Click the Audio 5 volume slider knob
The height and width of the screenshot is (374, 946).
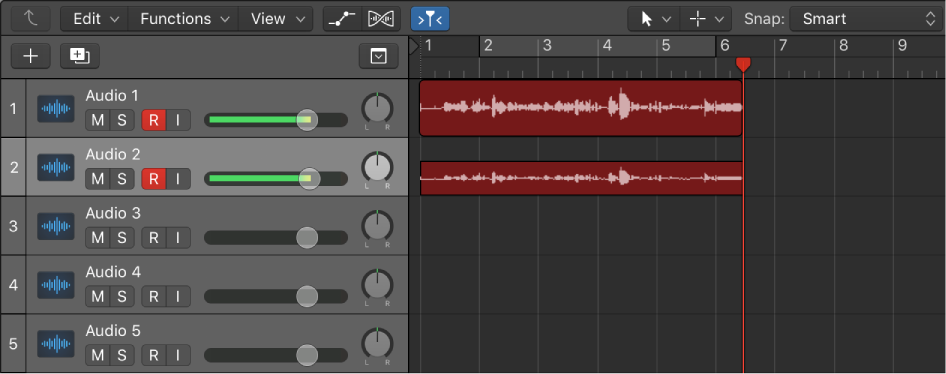[307, 355]
